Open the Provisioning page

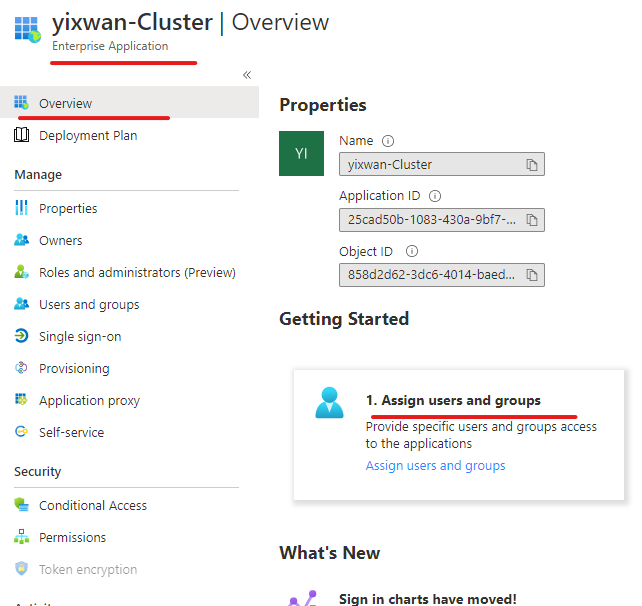click(74, 369)
